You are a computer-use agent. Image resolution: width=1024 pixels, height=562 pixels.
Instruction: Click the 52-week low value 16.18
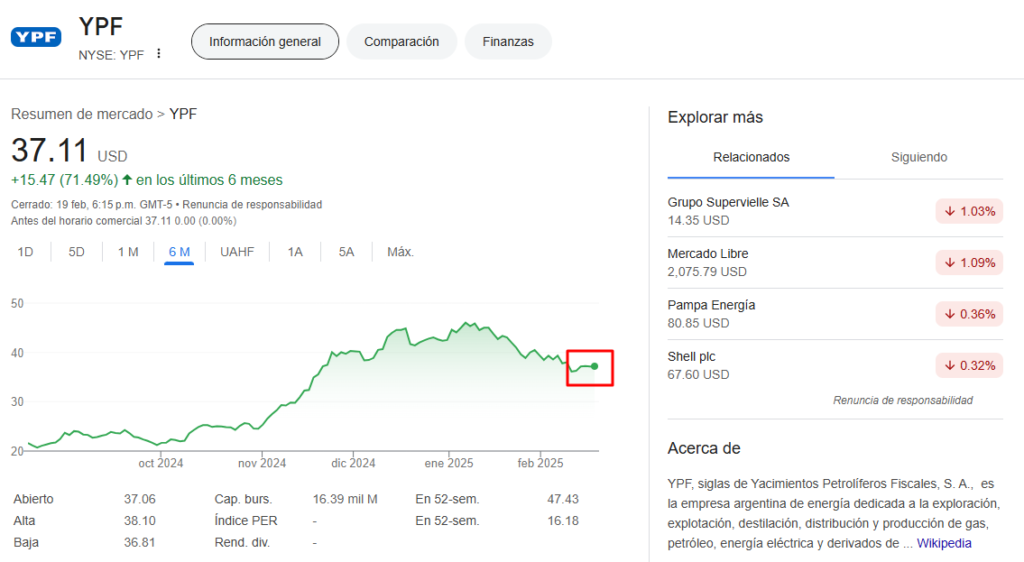563,521
